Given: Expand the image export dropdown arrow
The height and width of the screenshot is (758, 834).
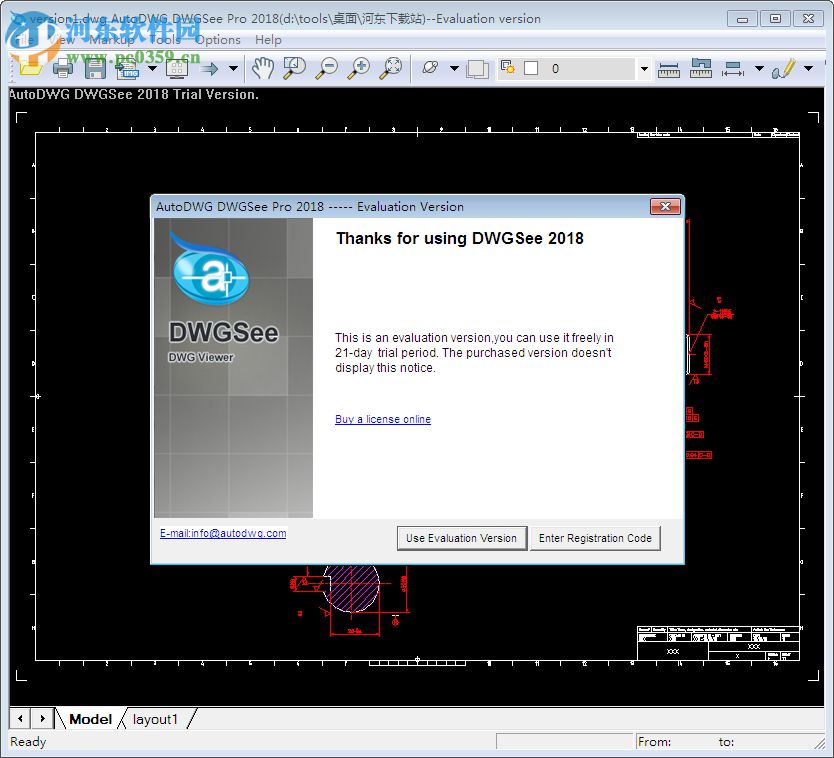Looking at the screenshot, I should click(153, 68).
